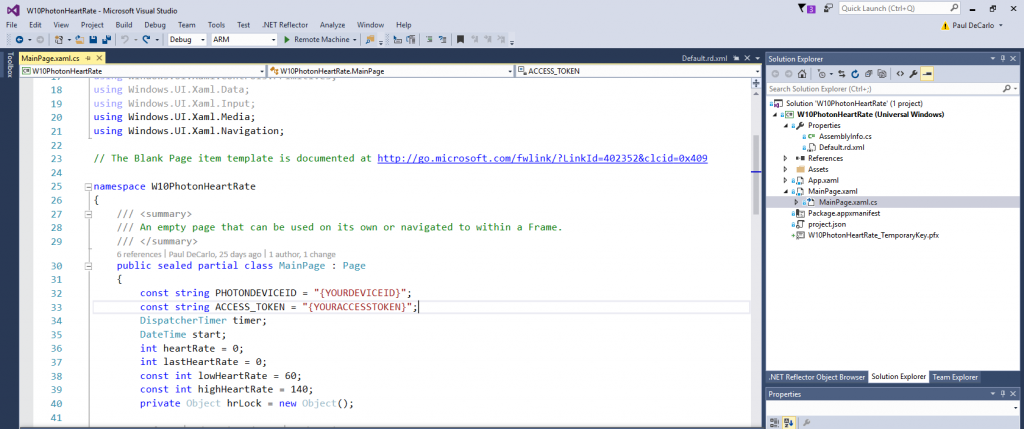Click the Uncomment lines toolbar icon
The height and width of the screenshot is (429, 1024).
tap(443, 39)
